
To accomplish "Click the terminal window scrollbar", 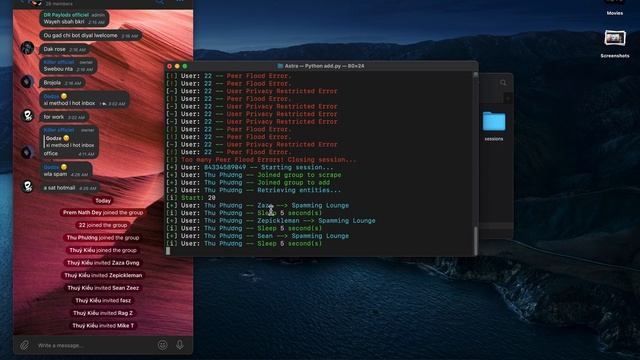I will 475,241.
